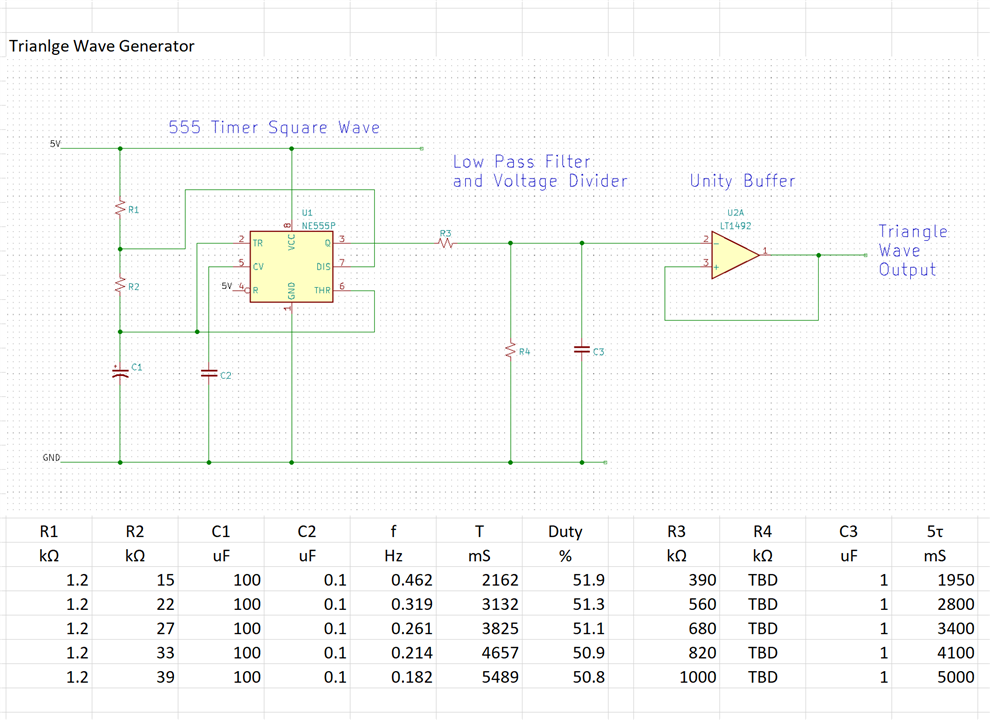Select the R3 value cell 820
This screenshot has height=720, width=990.
[676, 652]
